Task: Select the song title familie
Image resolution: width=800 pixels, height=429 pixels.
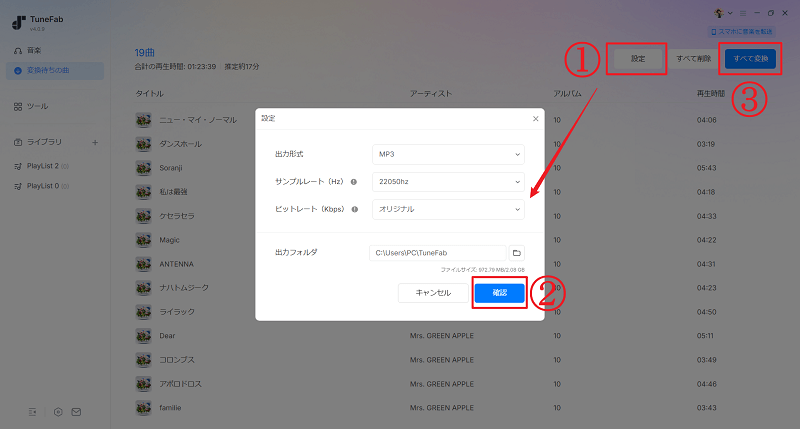Action: [x=170, y=408]
